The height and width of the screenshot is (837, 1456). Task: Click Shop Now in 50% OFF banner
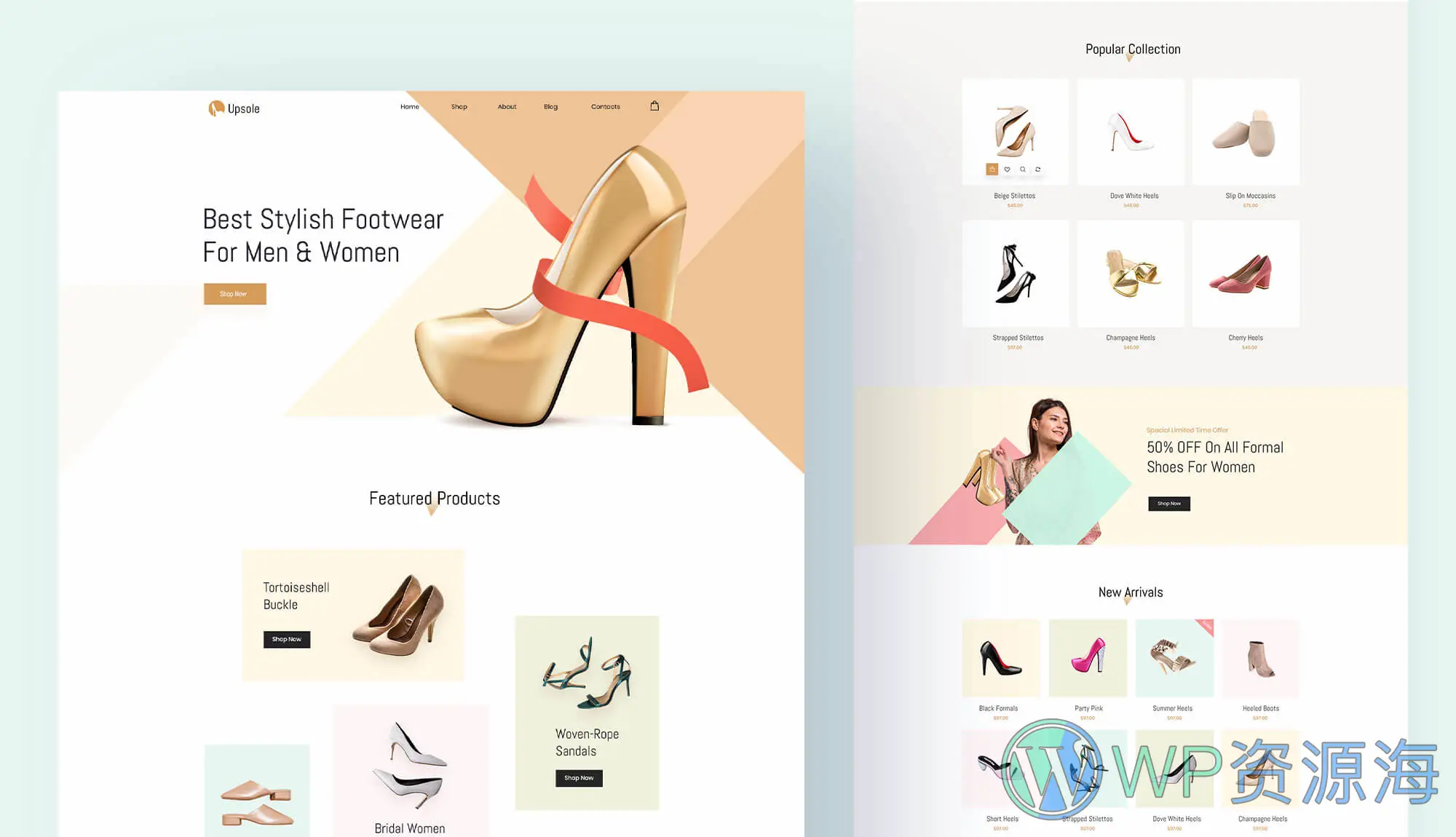[x=1169, y=504]
